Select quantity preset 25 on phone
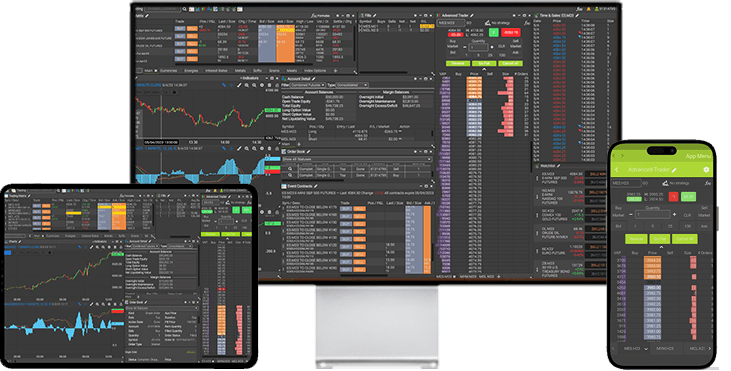This screenshot has height=371, width=731. (669, 226)
